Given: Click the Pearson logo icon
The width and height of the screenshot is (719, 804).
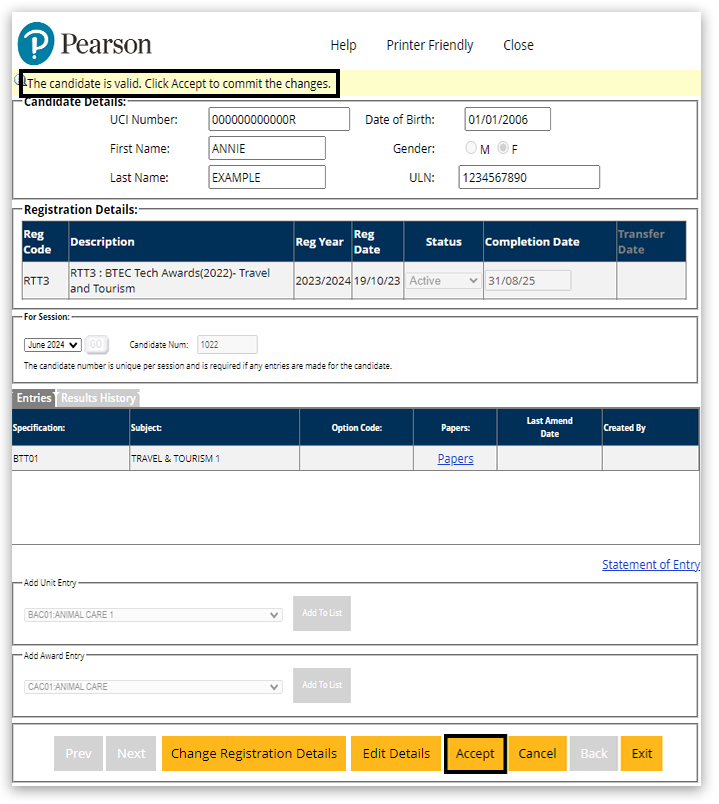Looking at the screenshot, I should point(37,44).
